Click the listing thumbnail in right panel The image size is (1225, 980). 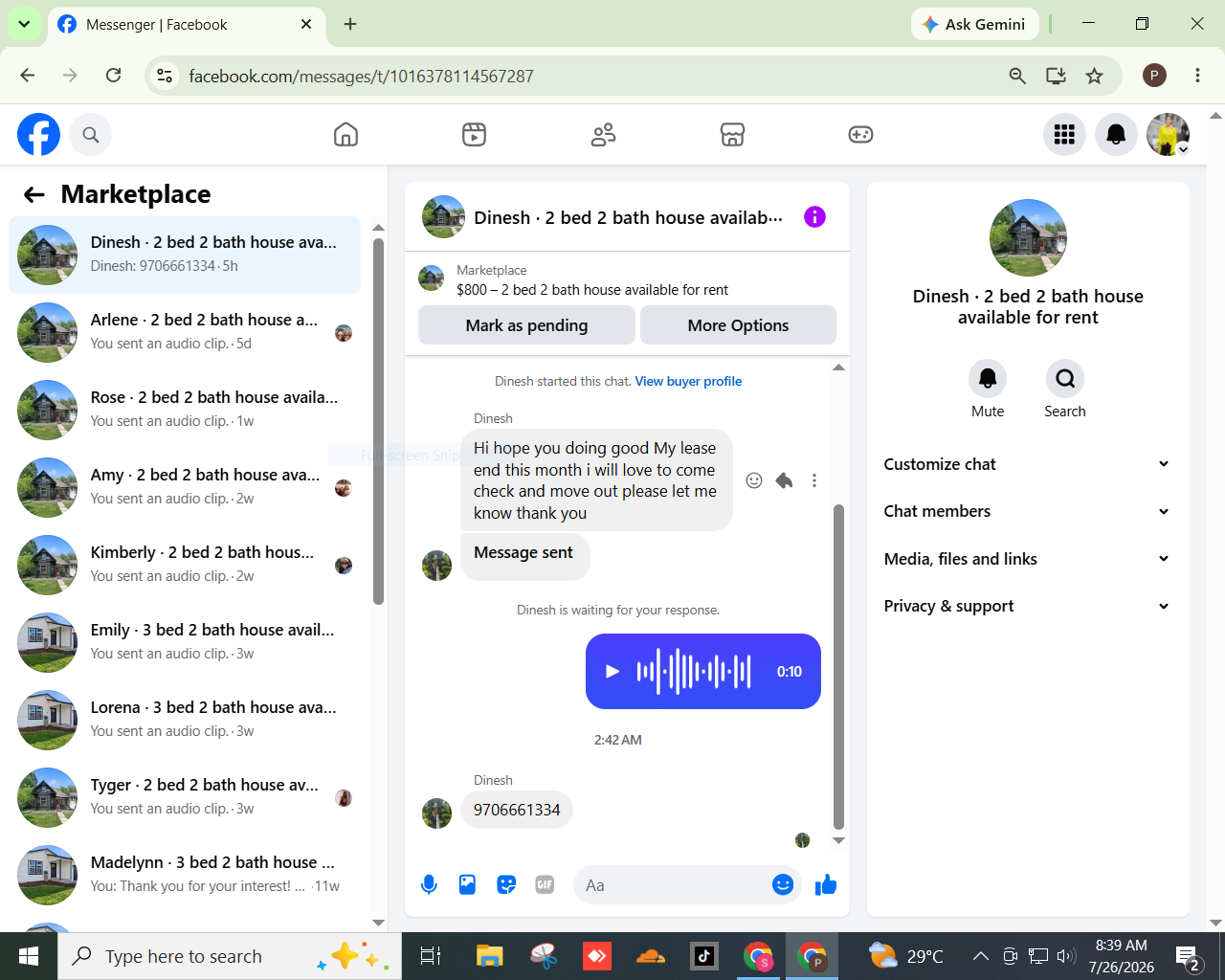pos(1028,238)
